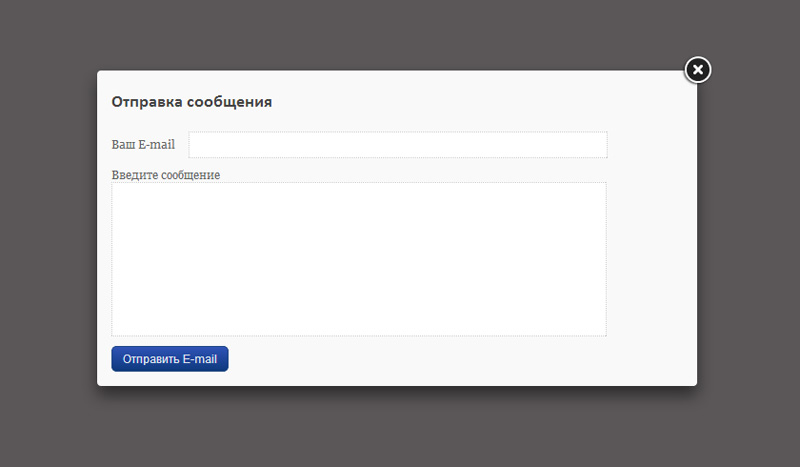
Task: Click the Ваш E-mail input field
Action: point(398,144)
